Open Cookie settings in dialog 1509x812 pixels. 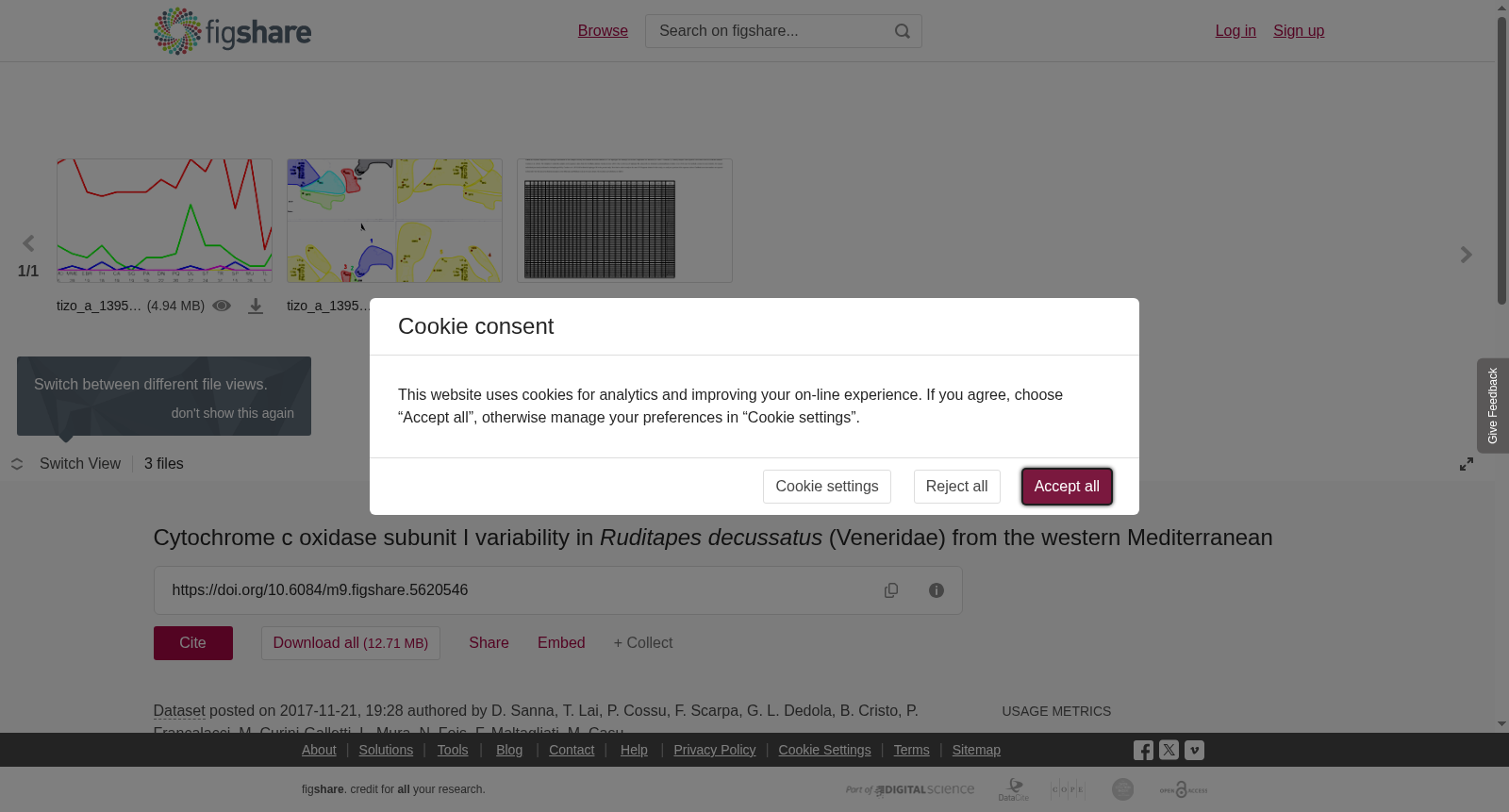pos(827,487)
